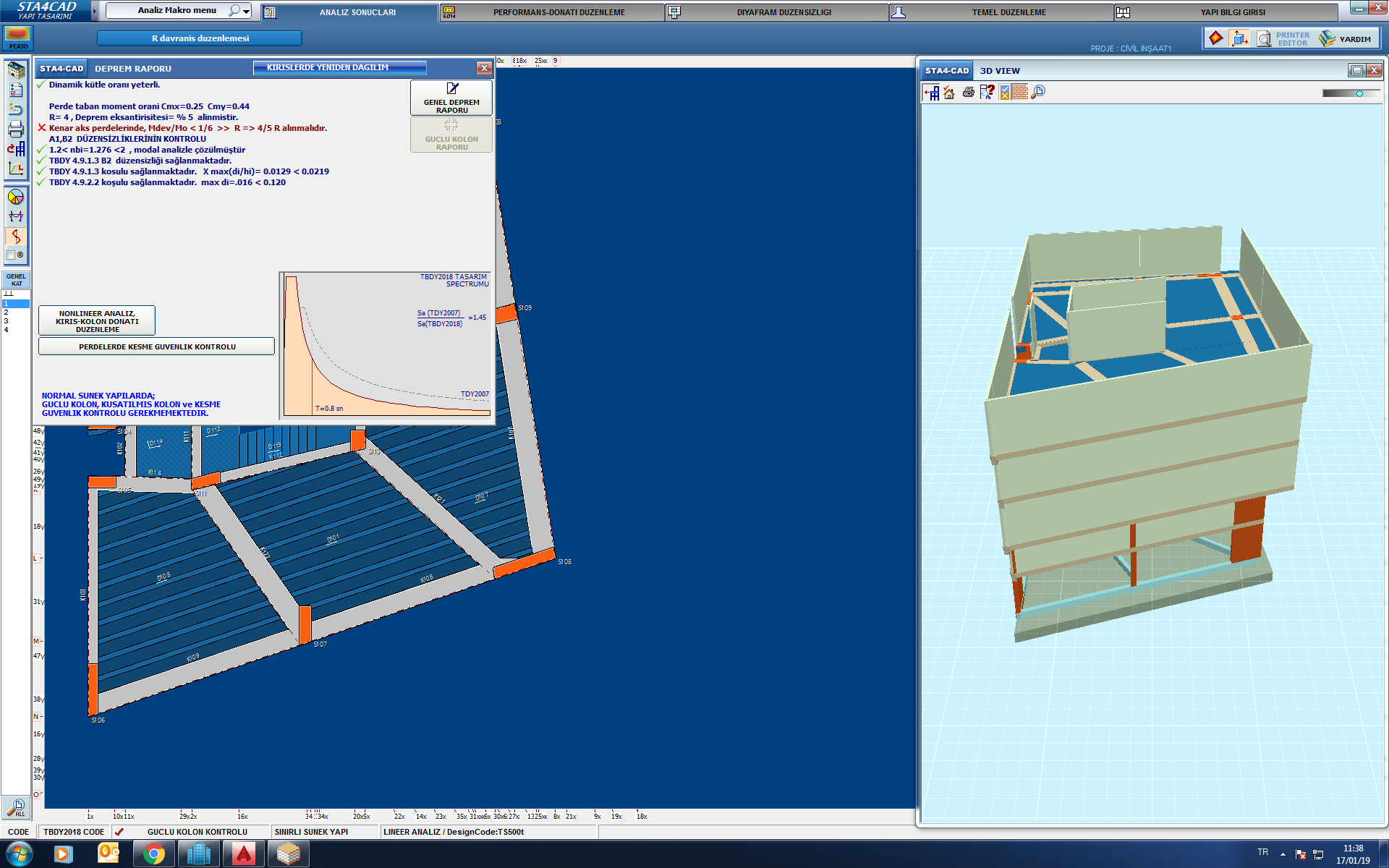Adjust the transparency slider in 3D view
The height and width of the screenshot is (868, 1389).
(1359, 93)
